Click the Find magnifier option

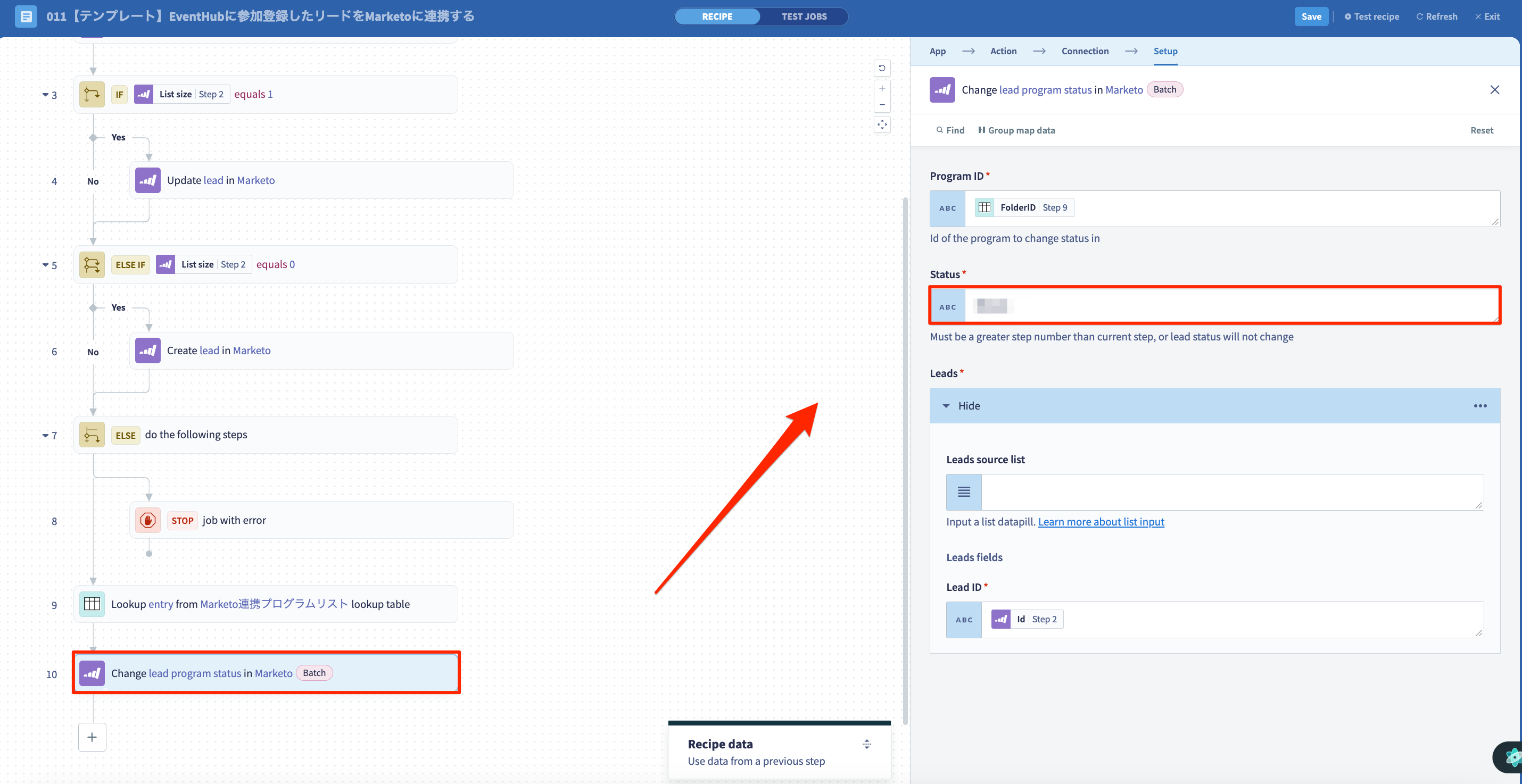pyautogui.click(x=950, y=130)
